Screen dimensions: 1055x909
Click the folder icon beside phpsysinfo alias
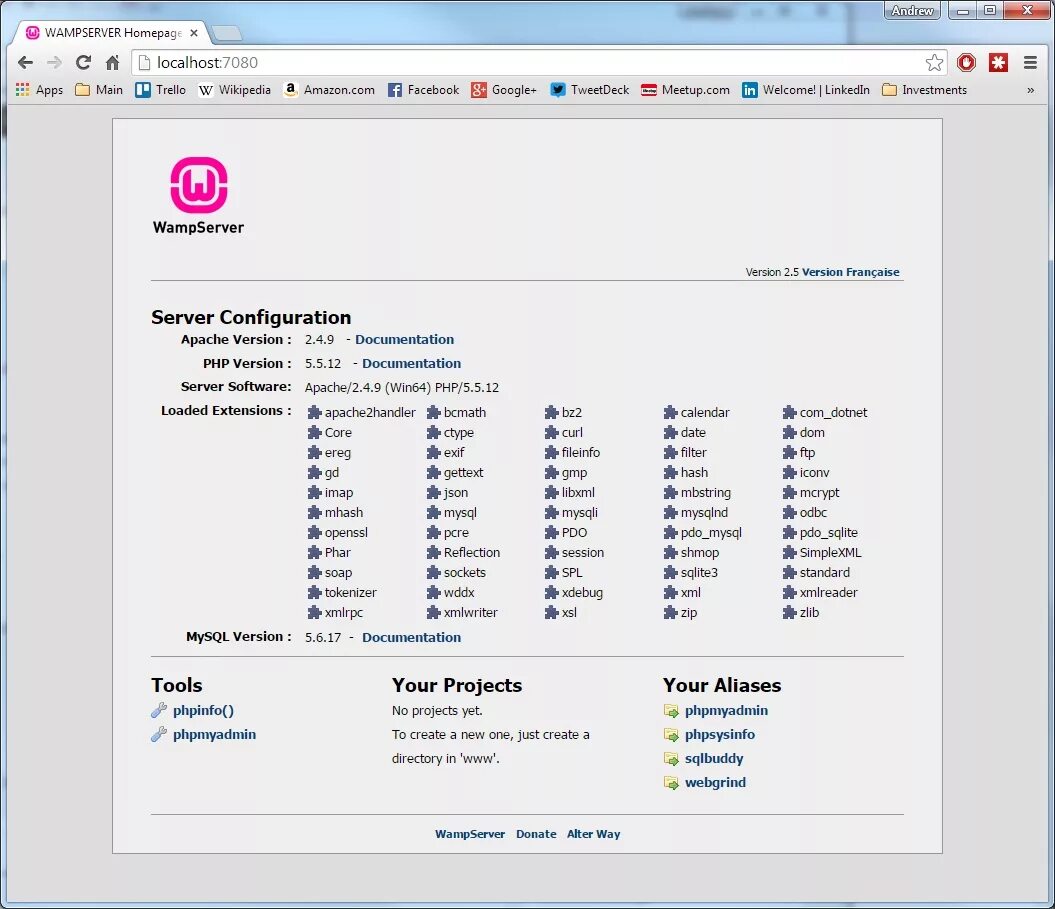(x=671, y=735)
